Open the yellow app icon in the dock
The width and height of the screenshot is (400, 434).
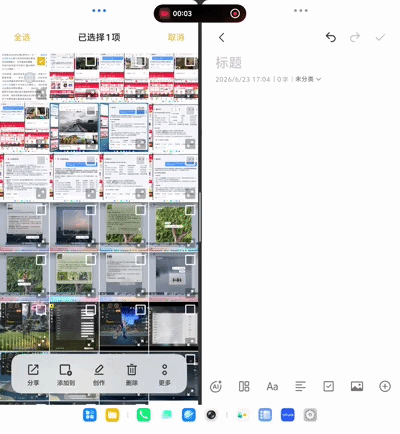pos(112,415)
